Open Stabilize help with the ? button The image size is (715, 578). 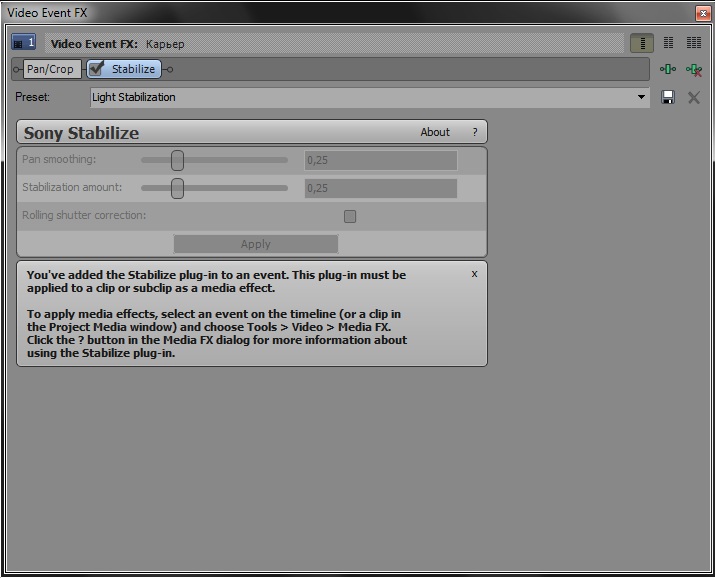coord(475,132)
